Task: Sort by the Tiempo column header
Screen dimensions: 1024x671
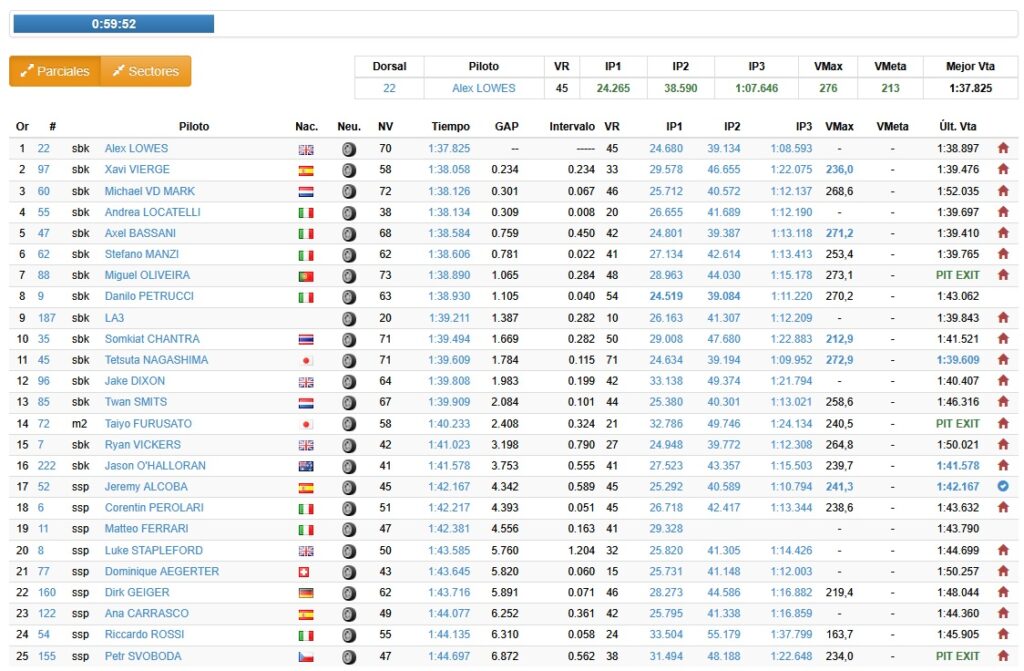Action: (x=450, y=127)
